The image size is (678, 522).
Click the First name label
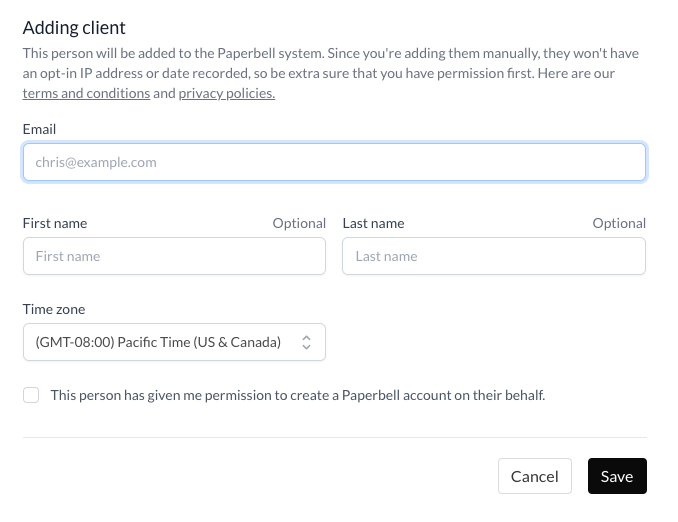pos(55,223)
